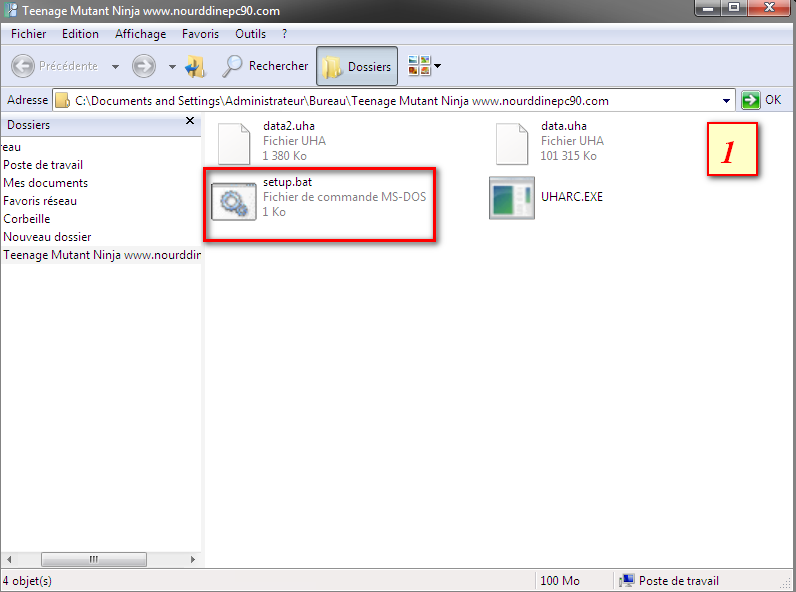Click the Rechercher button label

(x=278, y=66)
